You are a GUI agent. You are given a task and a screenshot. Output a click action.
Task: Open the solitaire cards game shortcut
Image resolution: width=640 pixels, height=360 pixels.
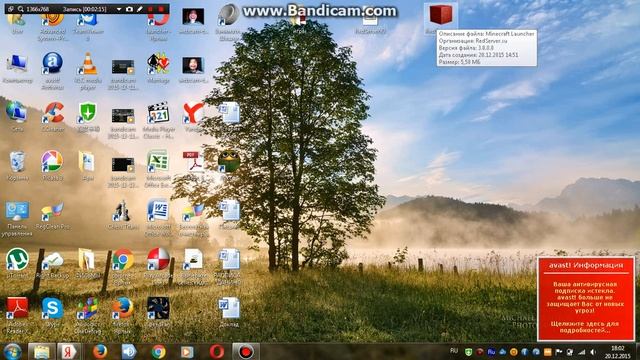pos(158,64)
